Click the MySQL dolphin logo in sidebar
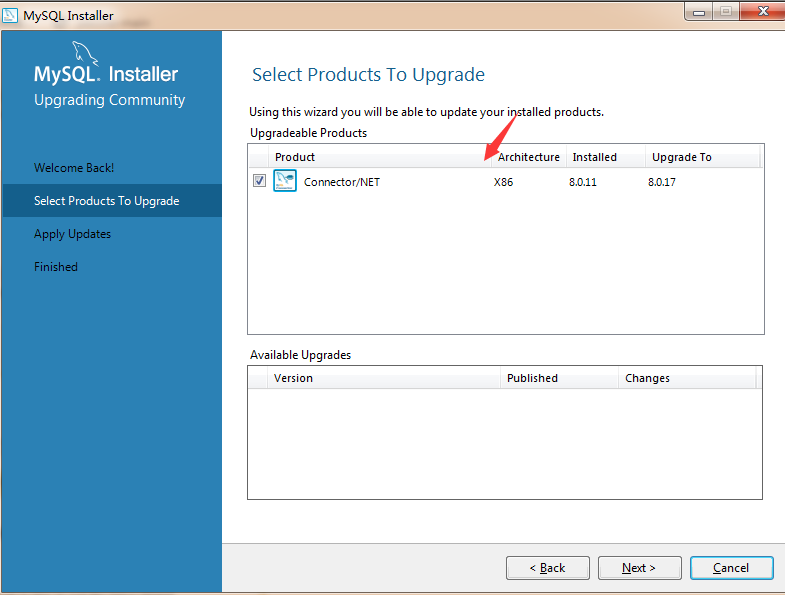785x595 pixels. (86, 55)
